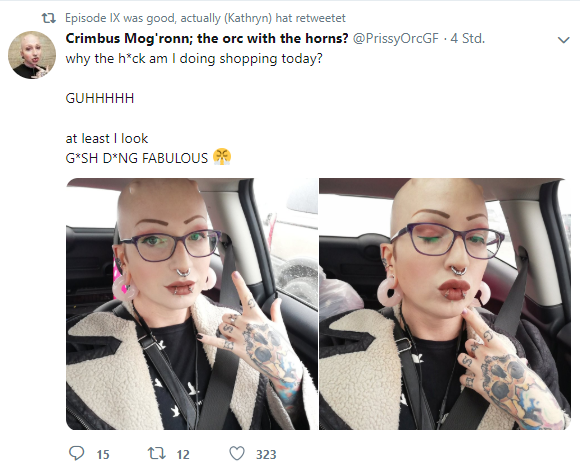Like the tweet with heart icon
The image size is (580, 468).
[237, 453]
